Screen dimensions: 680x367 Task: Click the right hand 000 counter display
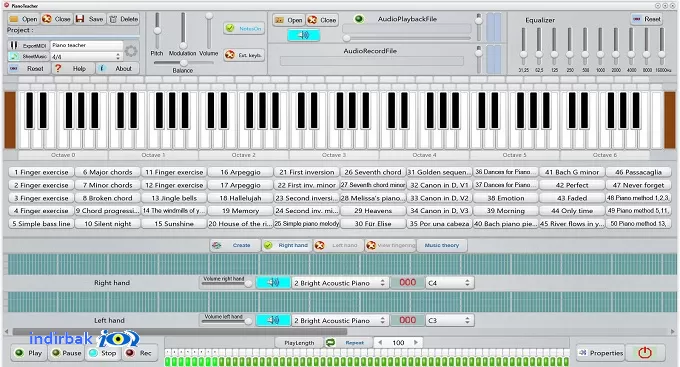(407, 283)
